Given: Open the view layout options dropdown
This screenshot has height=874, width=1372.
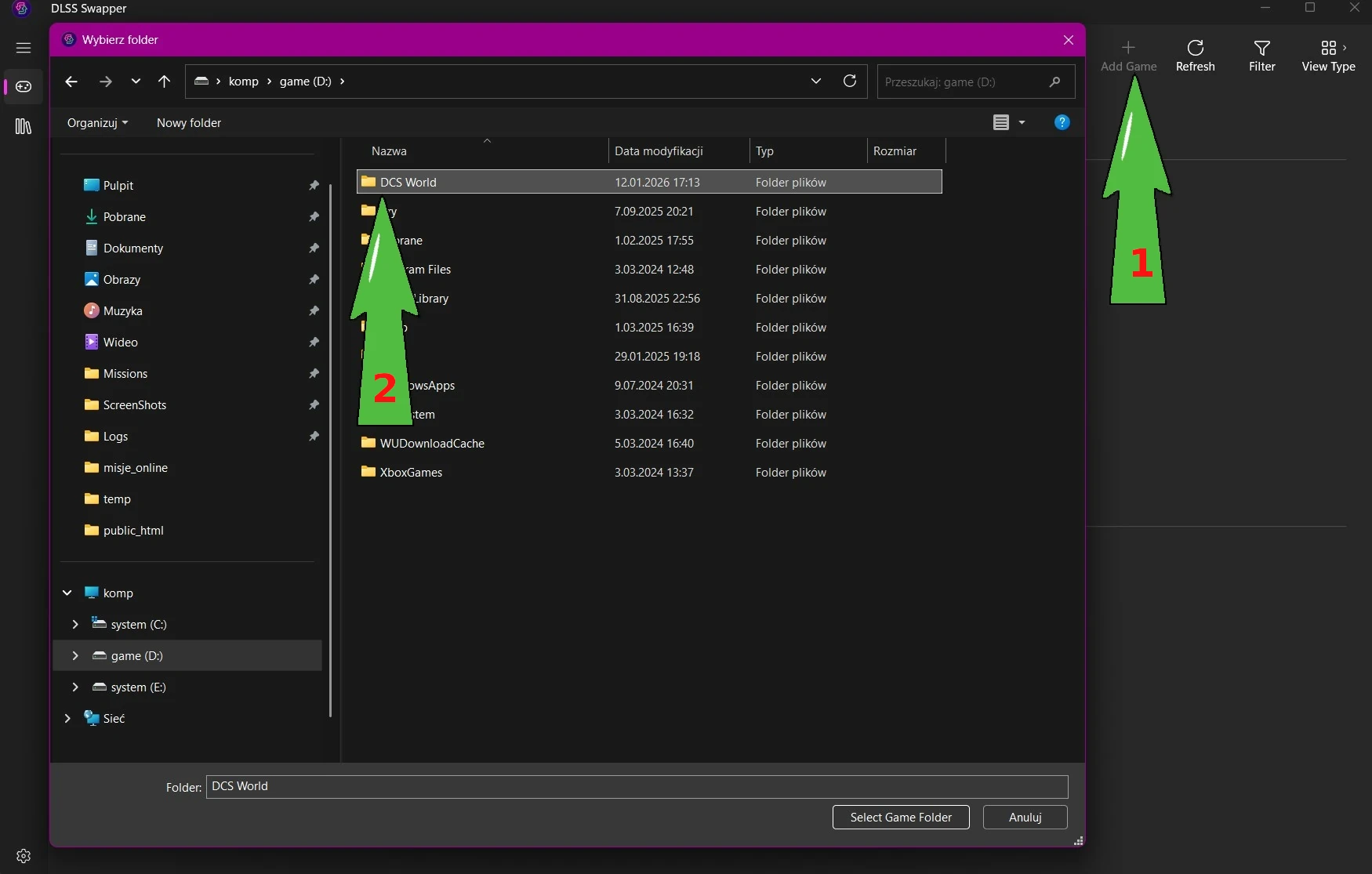Looking at the screenshot, I should (1022, 122).
